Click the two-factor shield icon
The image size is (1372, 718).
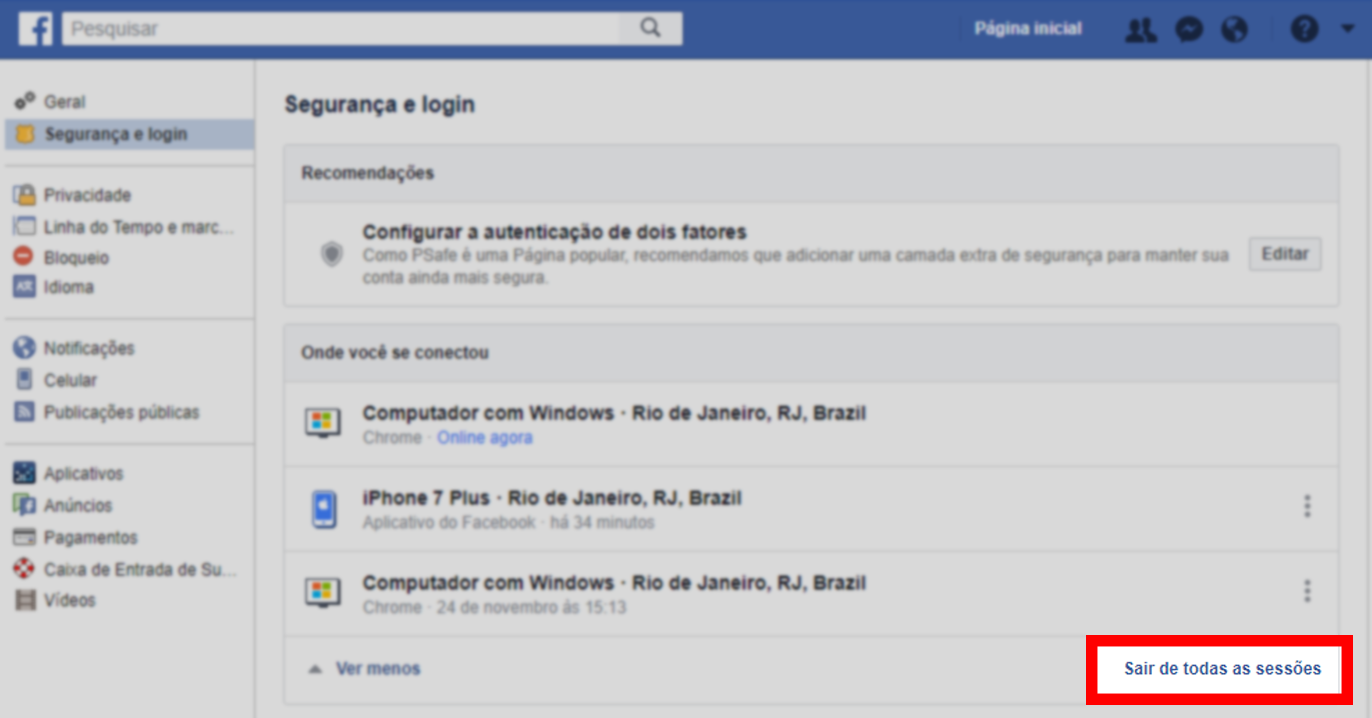pyautogui.click(x=331, y=255)
